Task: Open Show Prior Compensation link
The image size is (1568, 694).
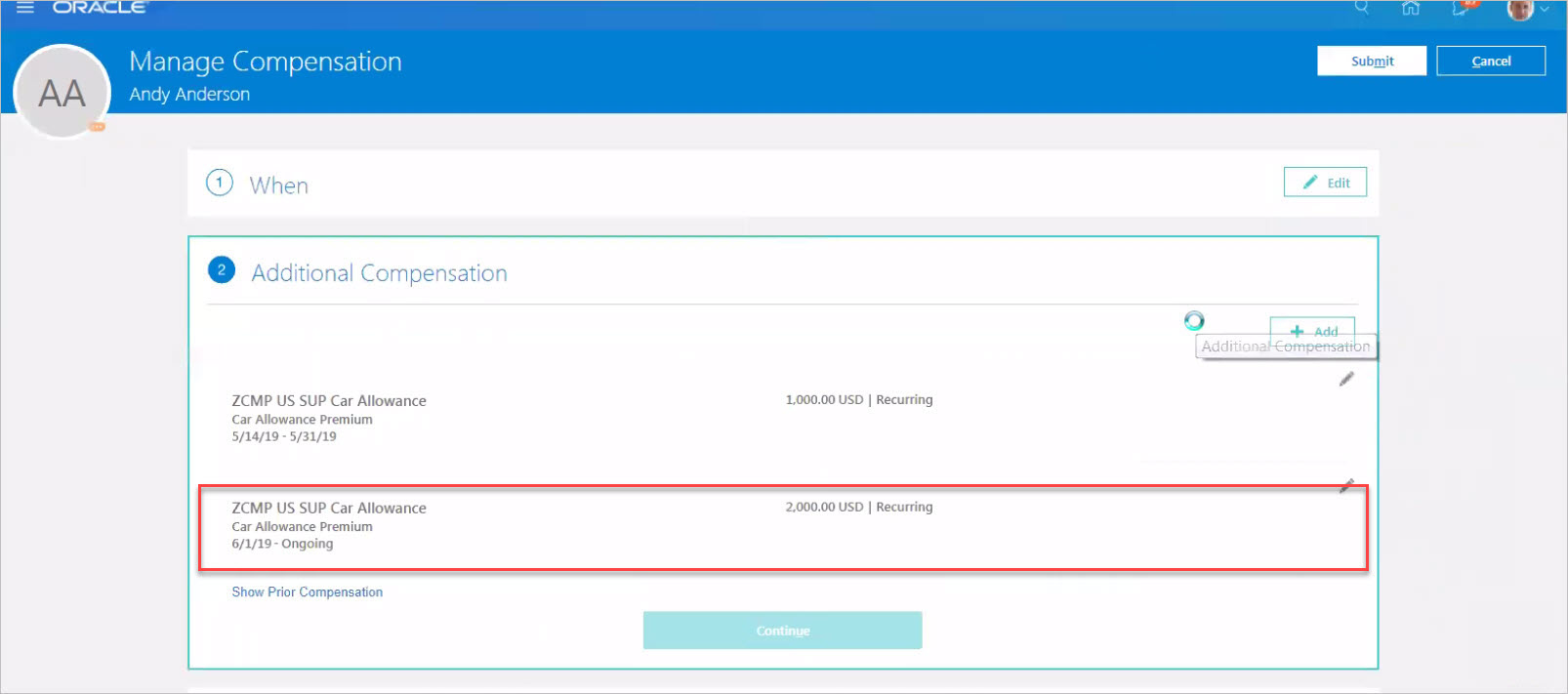Action: tap(307, 592)
